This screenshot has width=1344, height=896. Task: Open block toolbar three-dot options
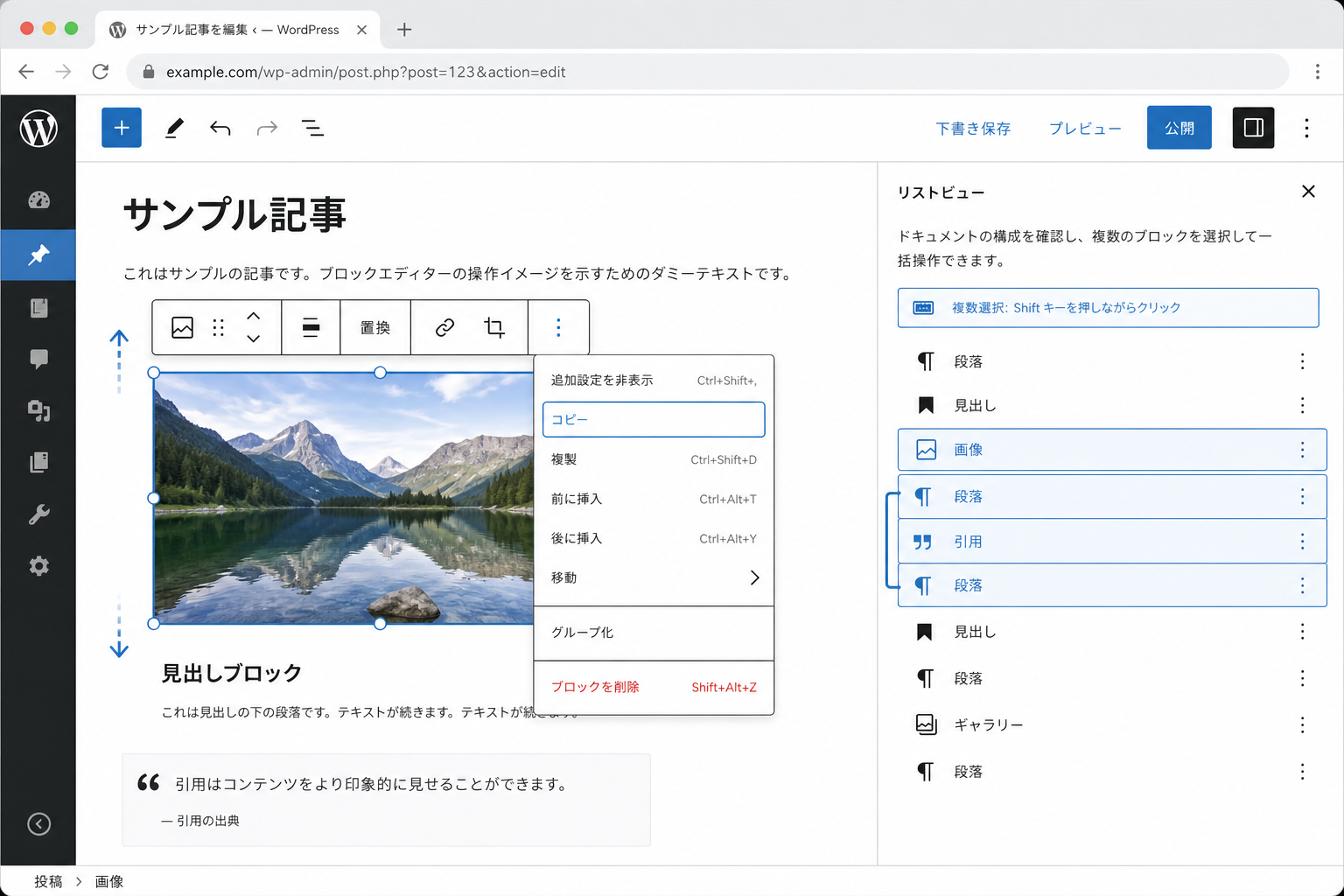tap(558, 327)
